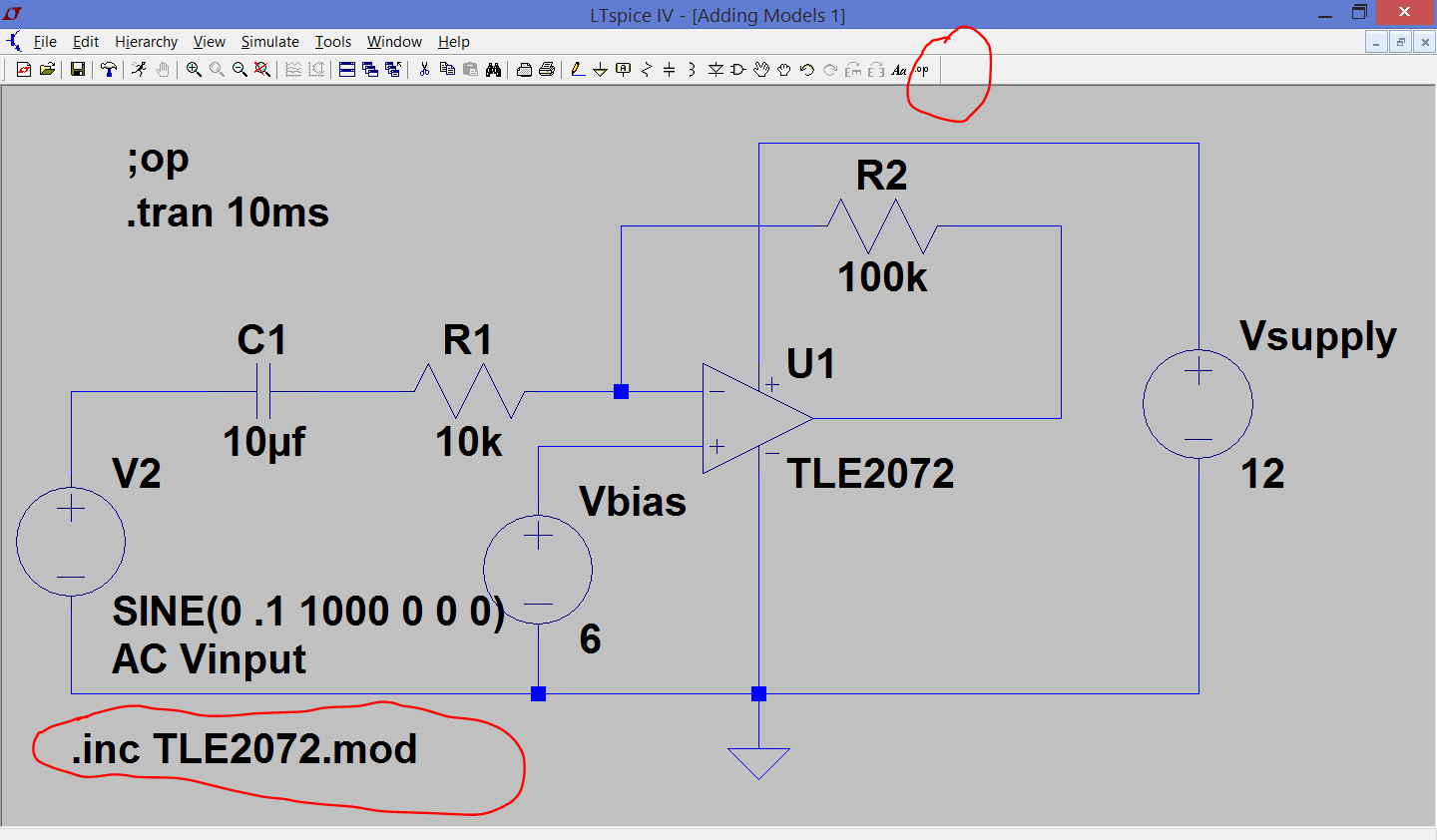
Task: Click the 10k value of R1
Action: 468,442
